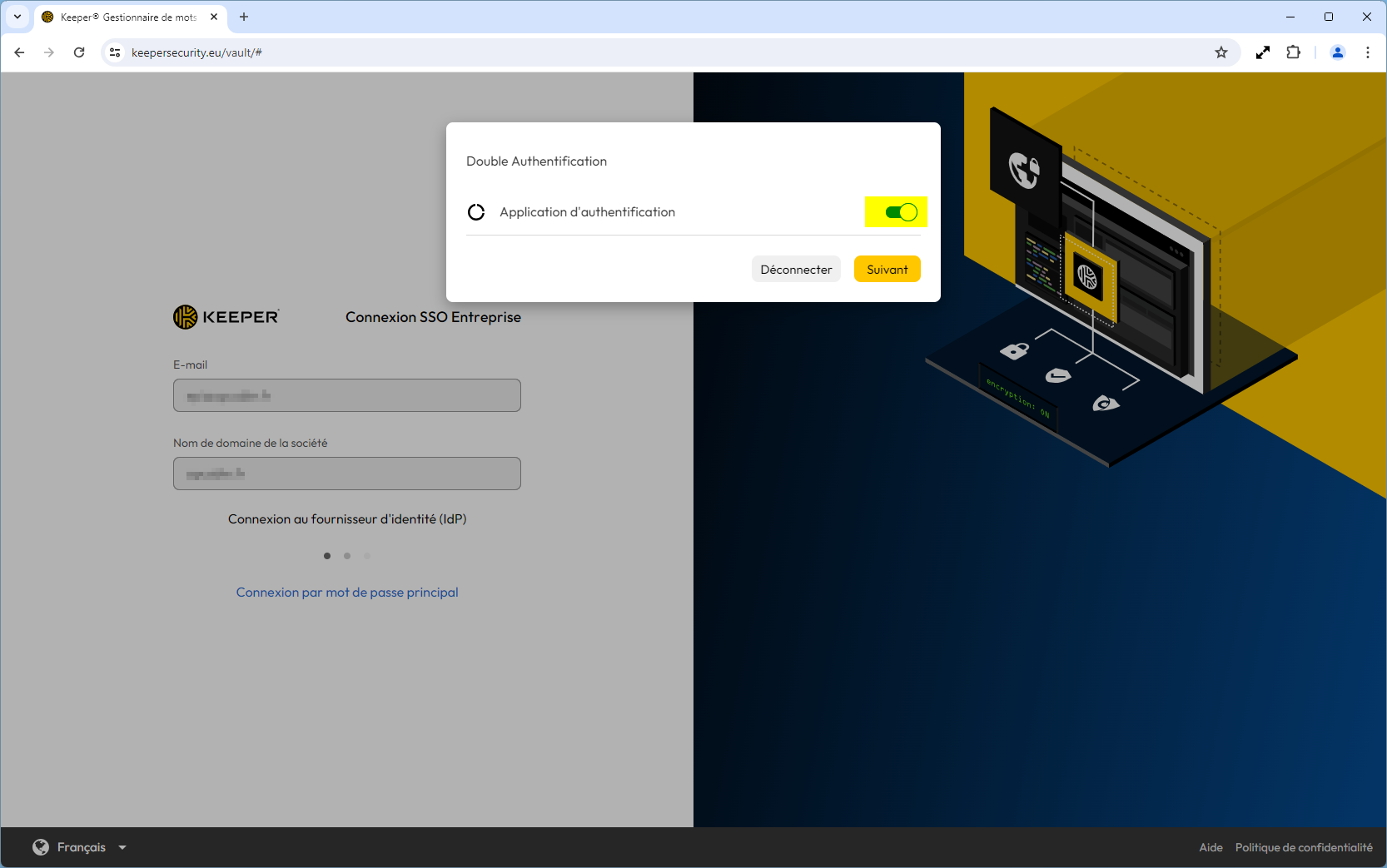Click Connexion au fournisseur d'identité (IdP)
The width and height of the screenshot is (1387, 868).
coord(347,518)
